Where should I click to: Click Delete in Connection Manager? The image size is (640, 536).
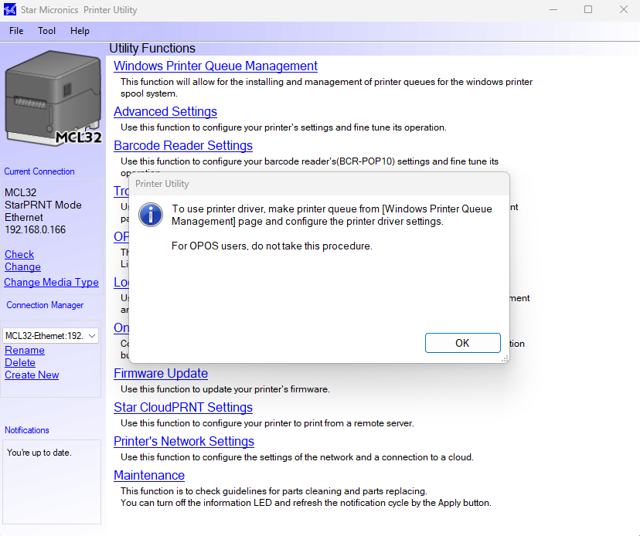pos(20,363)
